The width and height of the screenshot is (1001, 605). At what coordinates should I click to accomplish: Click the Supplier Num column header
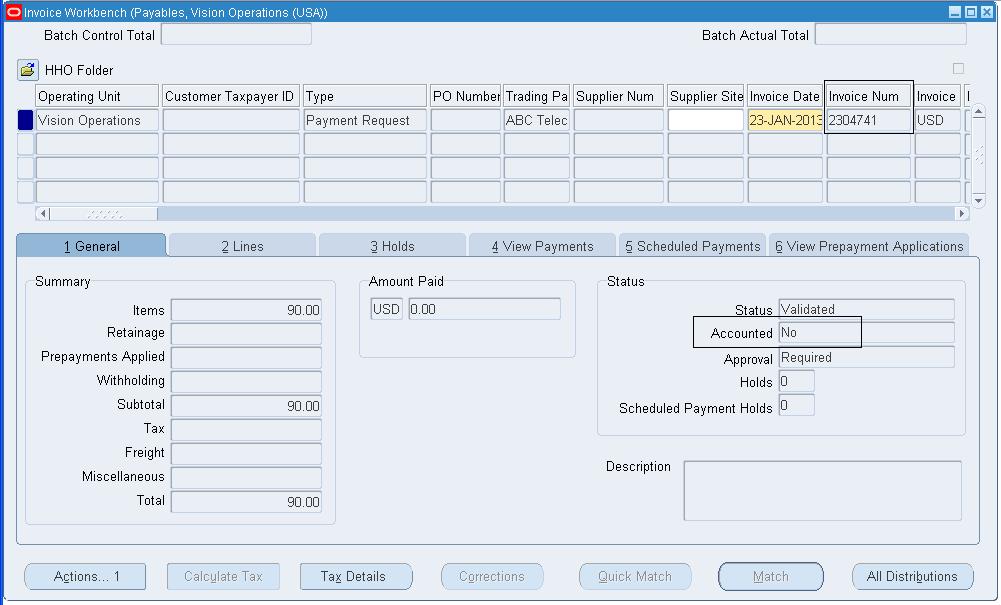click(617, 95)
